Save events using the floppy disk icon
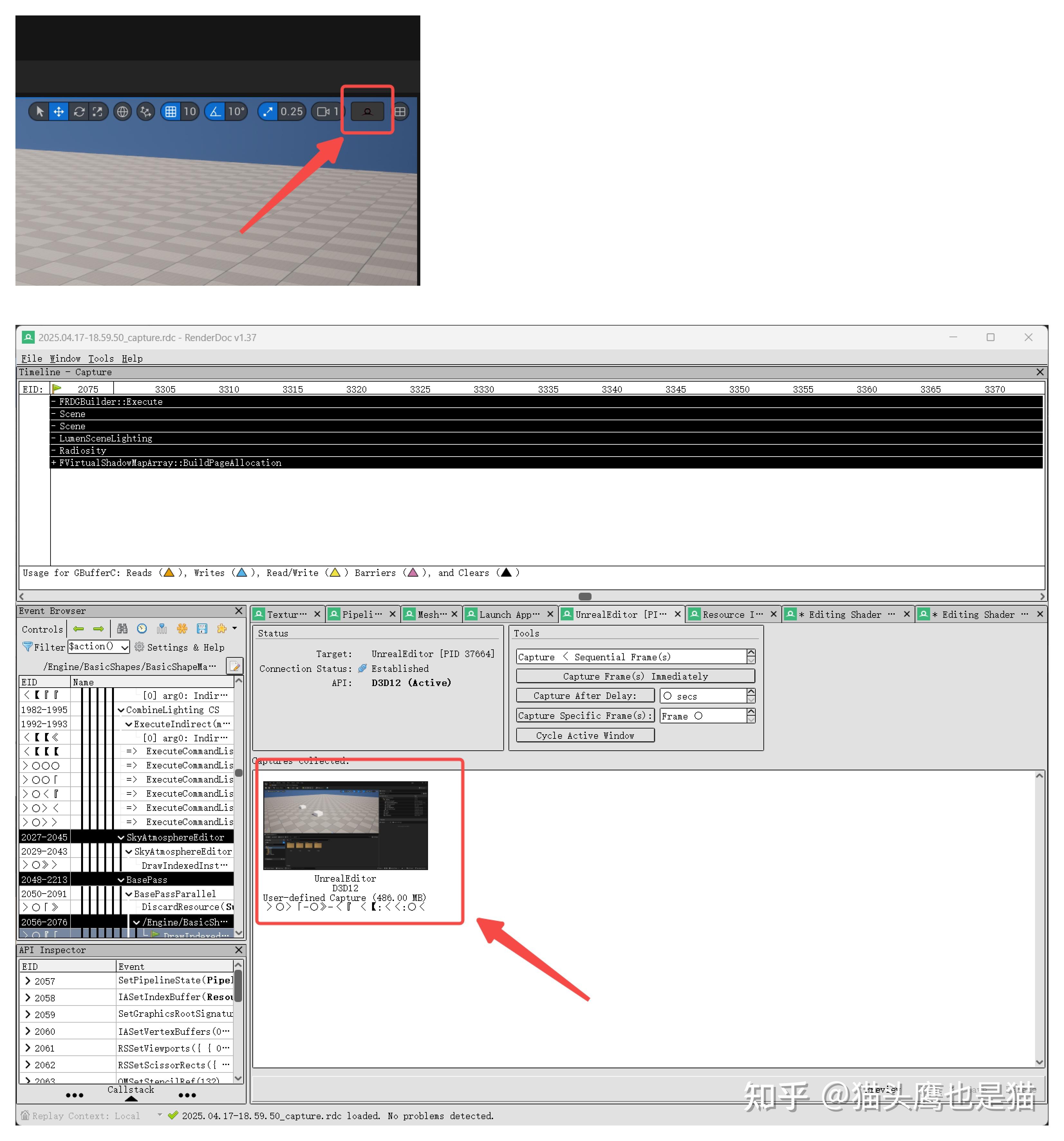The width and height of the screenshot is (1064, 1141). [201, 629]
